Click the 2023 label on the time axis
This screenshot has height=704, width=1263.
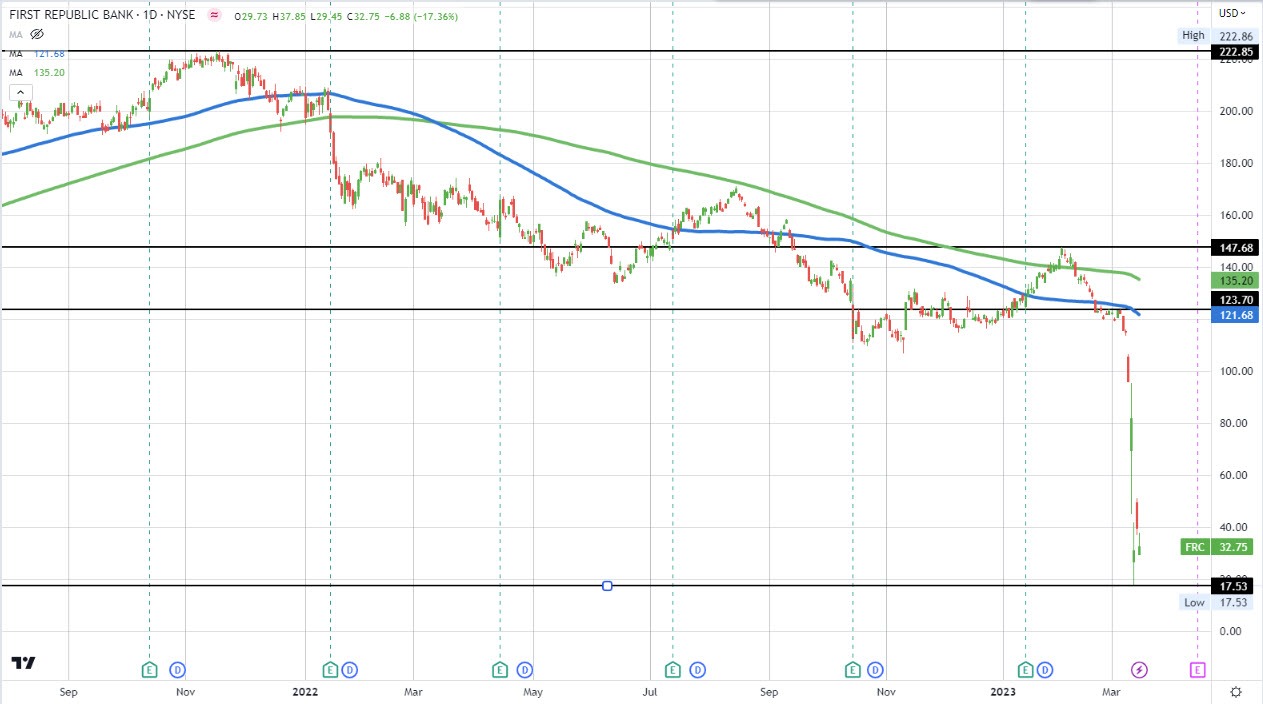point(1002,691)
